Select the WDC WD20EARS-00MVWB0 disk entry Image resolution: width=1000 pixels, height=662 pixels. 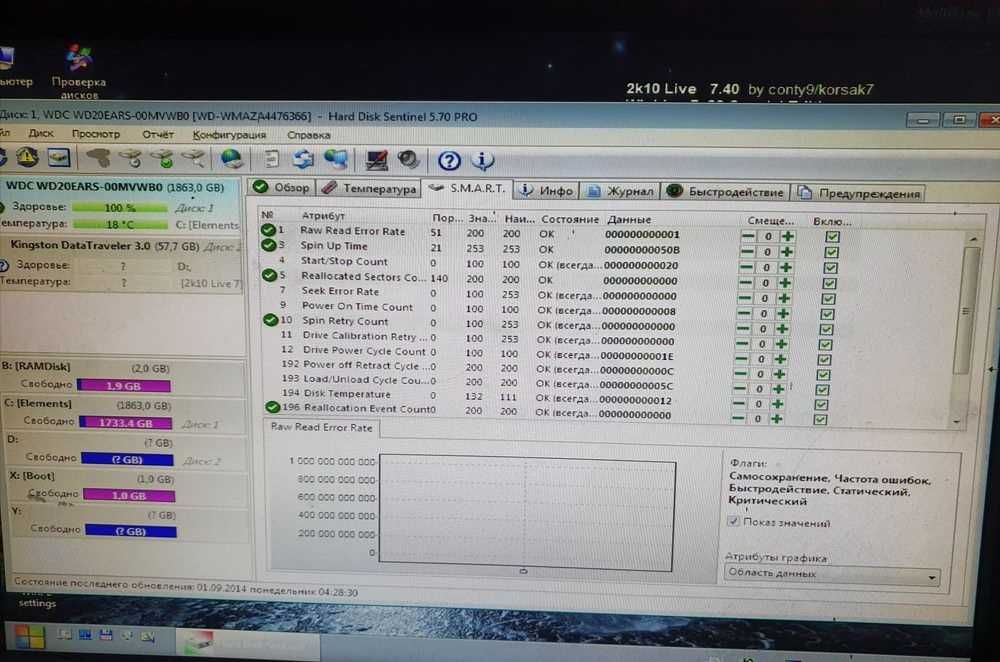coord(121,206)
